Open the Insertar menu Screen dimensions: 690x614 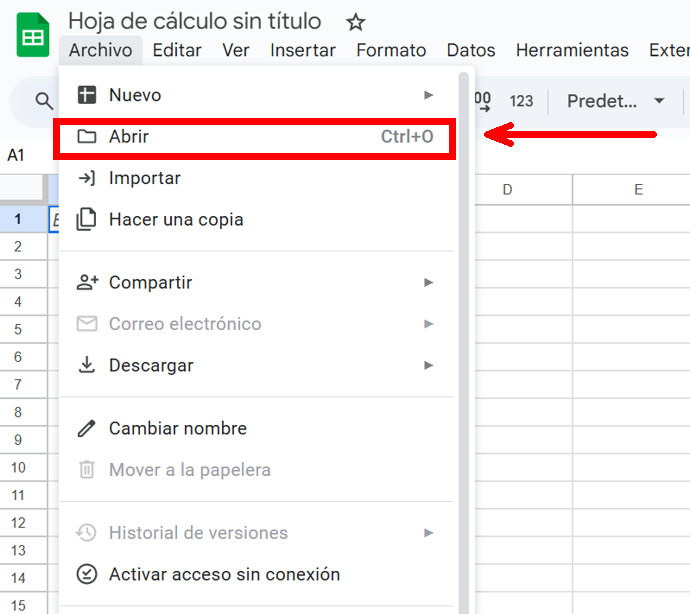303,50
